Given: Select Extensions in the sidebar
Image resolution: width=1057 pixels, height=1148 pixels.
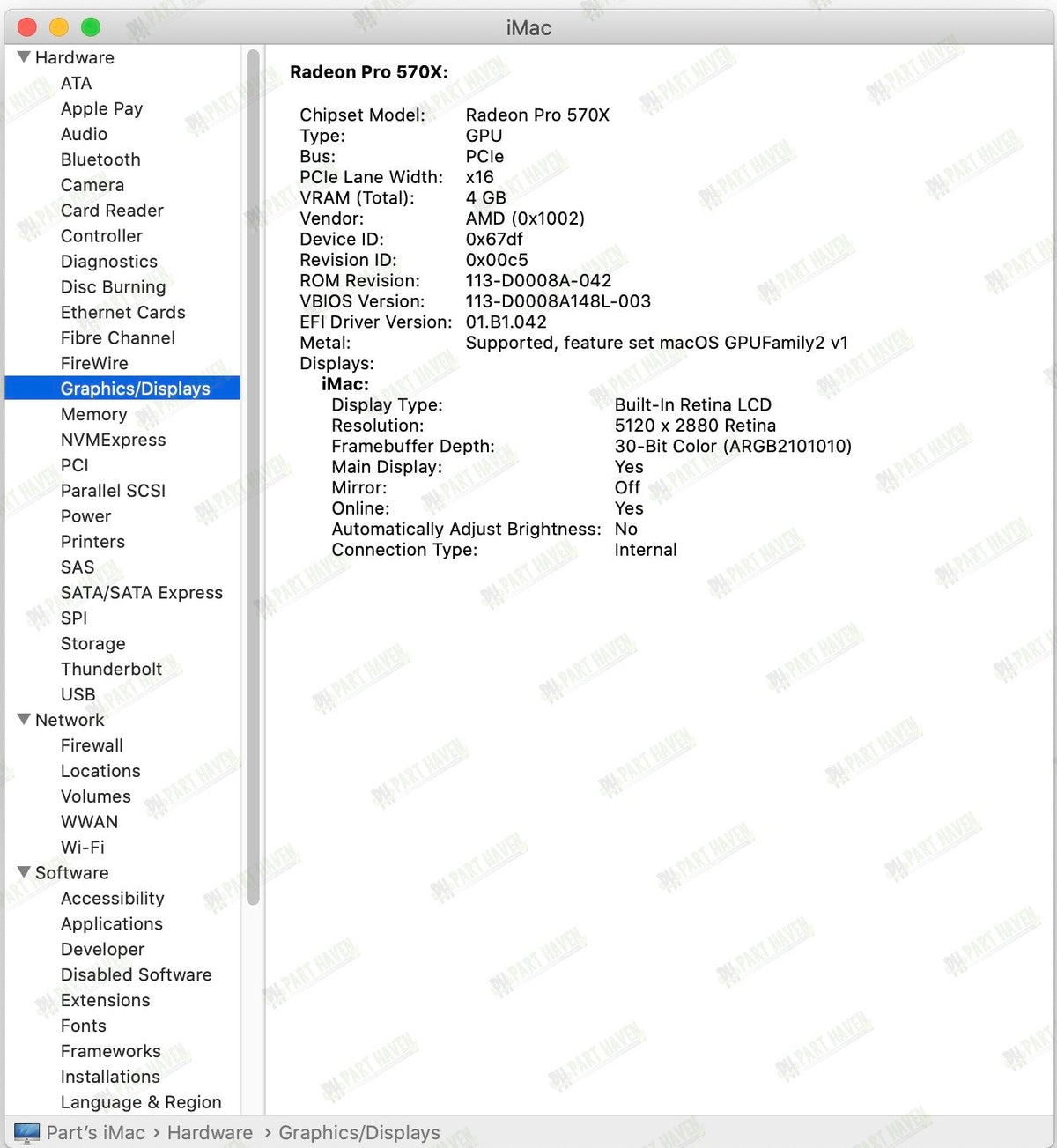Looking at the screenshot, I should click(105, 1000).
